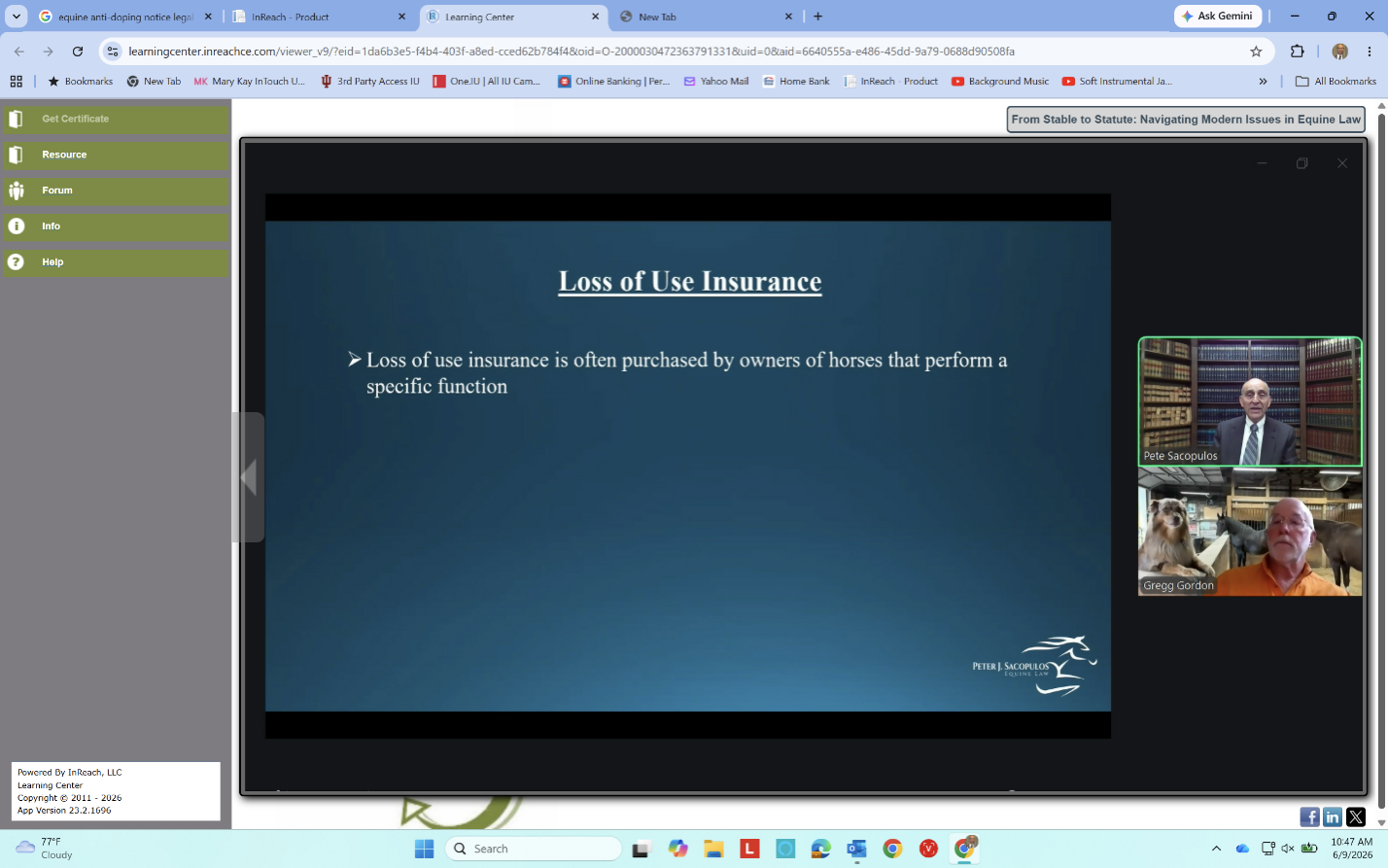Image resolution: width=1388 pixels, height=868 pixels.
Task: Open the Info sidebar item
Action: (116, 226)
